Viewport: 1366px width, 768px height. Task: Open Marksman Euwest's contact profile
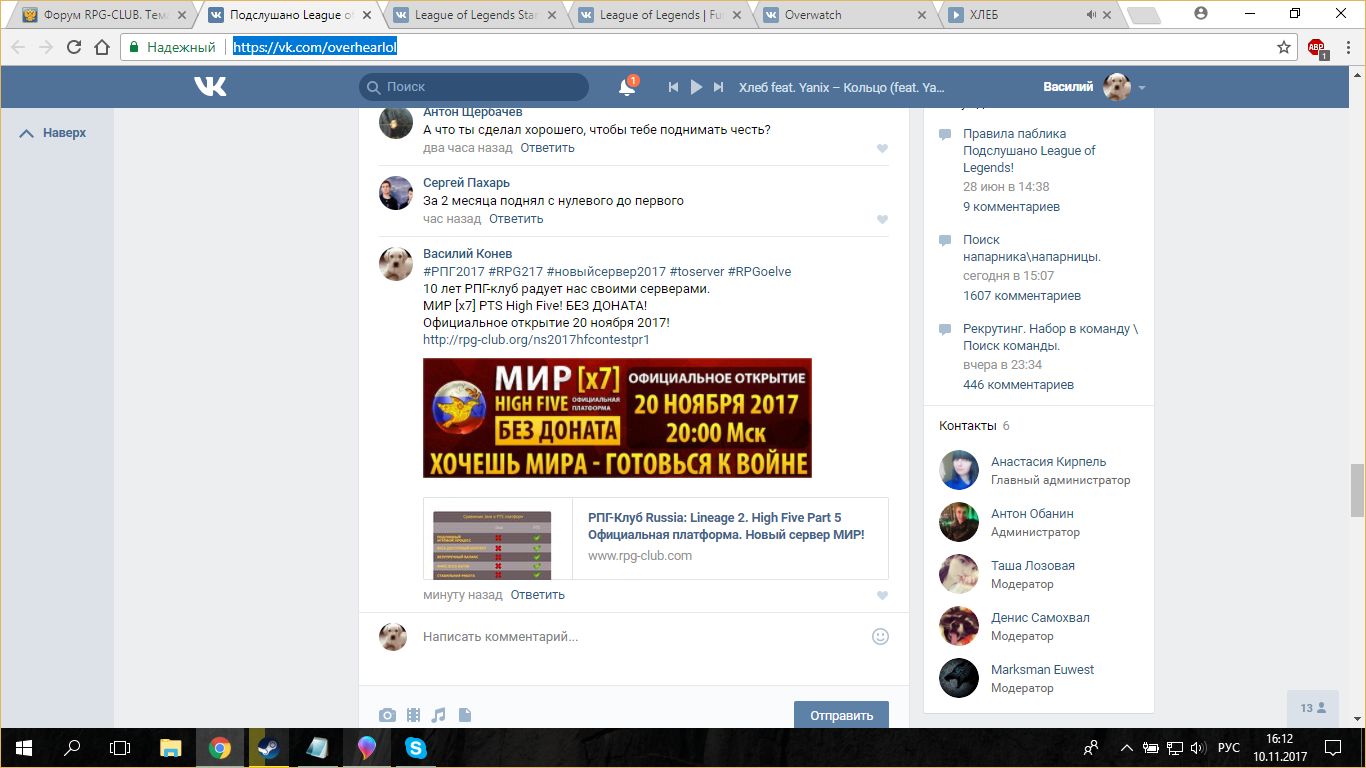1042,670
